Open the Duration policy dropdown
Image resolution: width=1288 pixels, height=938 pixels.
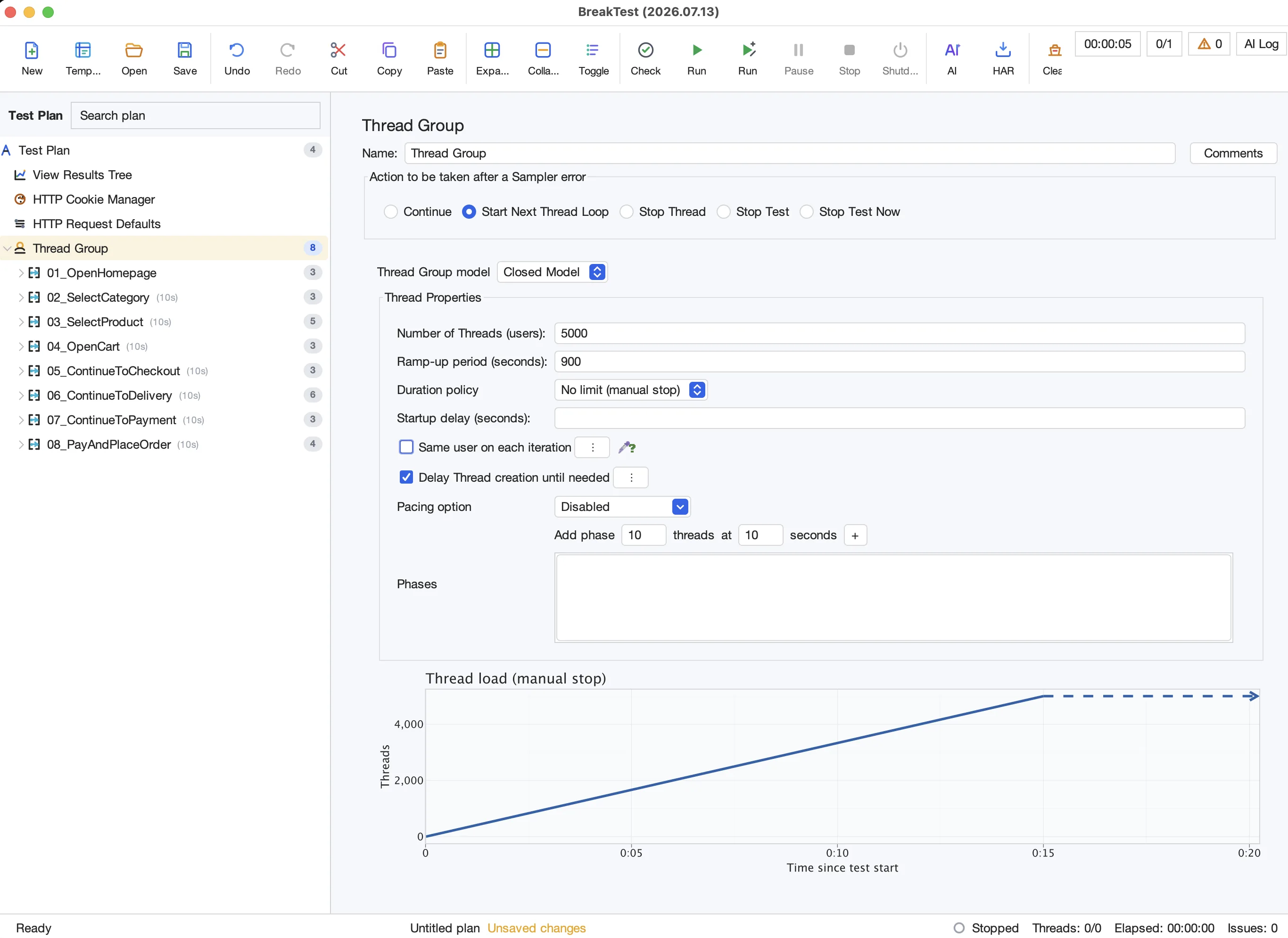coord(630,390)
